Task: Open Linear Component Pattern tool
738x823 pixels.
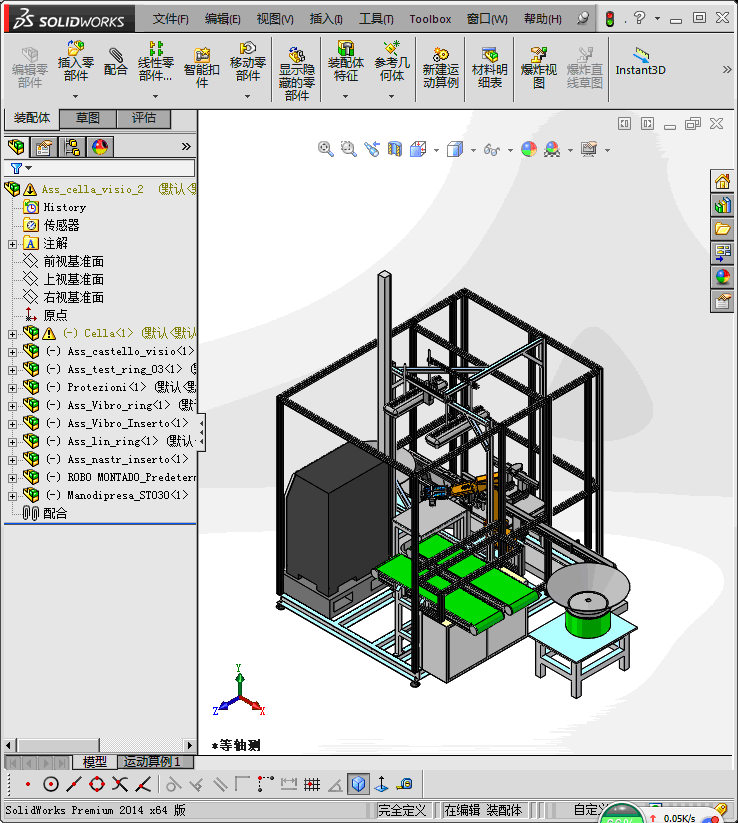Action: click(155, 62)
